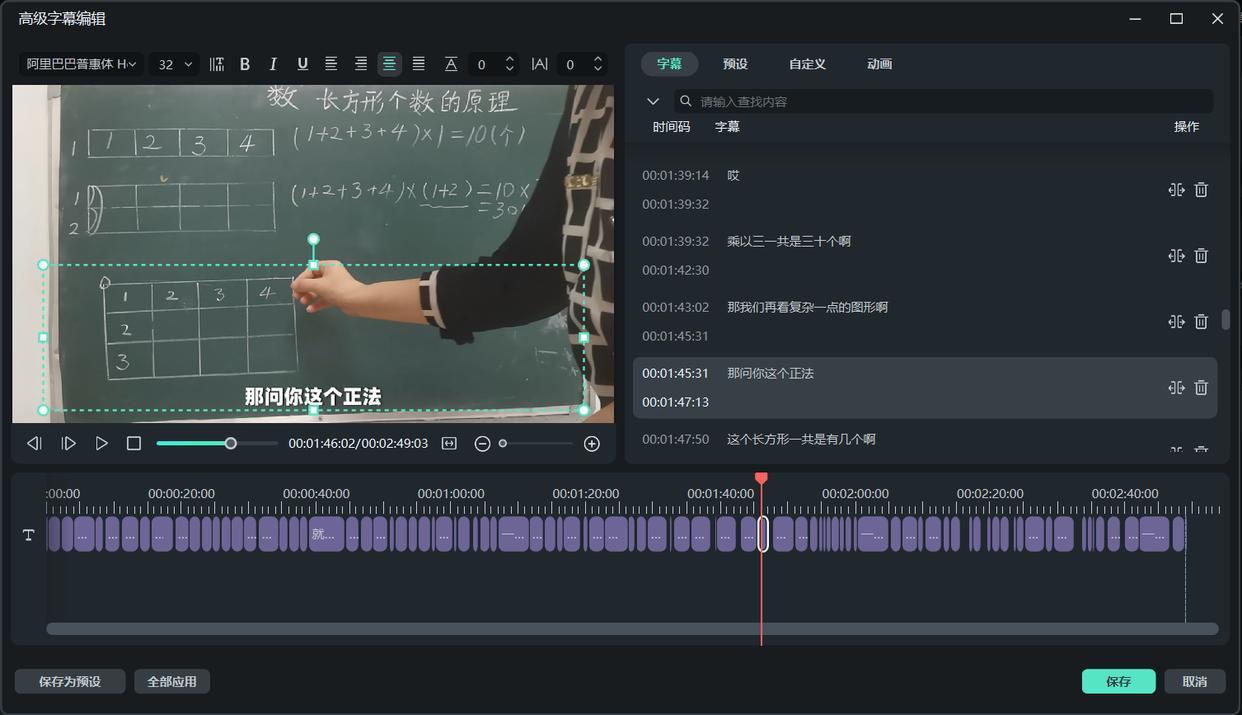This screenshot has width=1242, height=715.
Task: Open the font size 32 dropdown
Action: (174, 64)
